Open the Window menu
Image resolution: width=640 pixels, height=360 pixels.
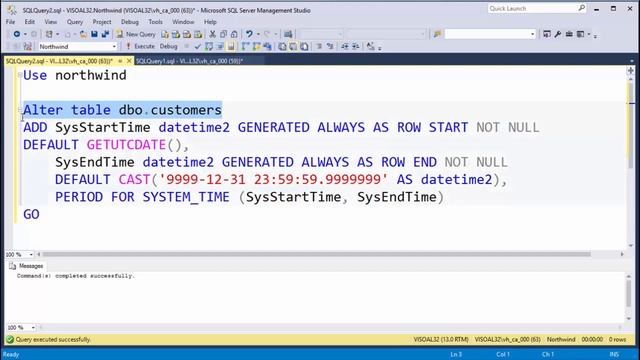point(183,22)
